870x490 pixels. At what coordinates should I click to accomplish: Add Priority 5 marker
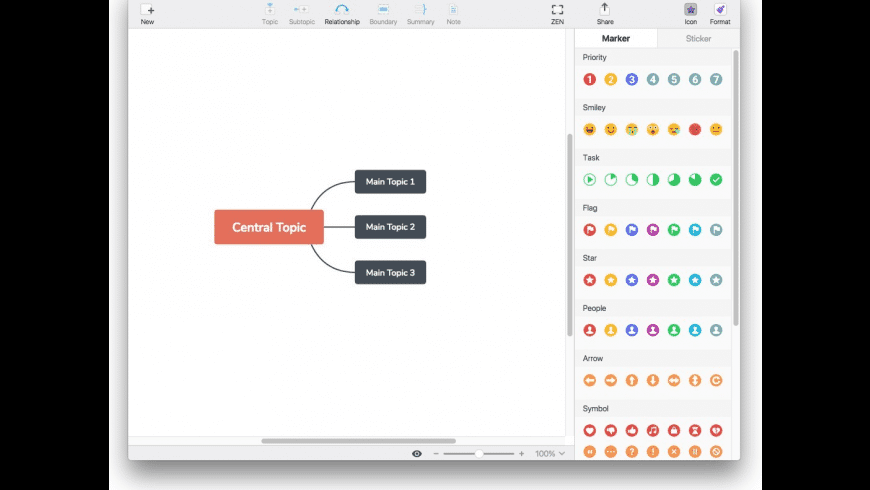coord(674,79)
